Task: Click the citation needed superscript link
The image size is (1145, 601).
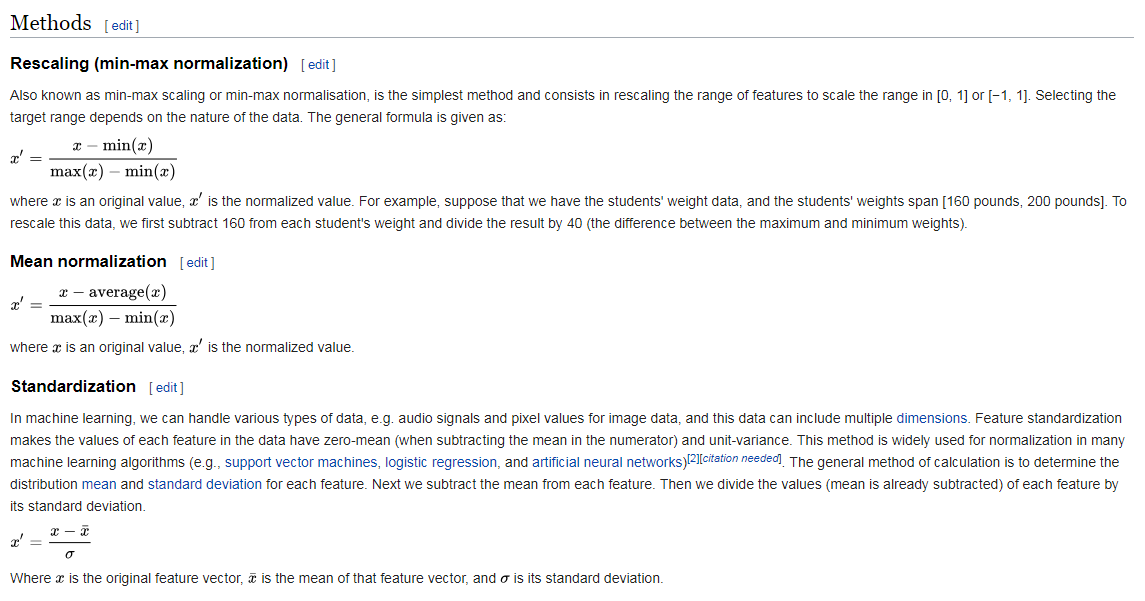Action: coord(740,458)
